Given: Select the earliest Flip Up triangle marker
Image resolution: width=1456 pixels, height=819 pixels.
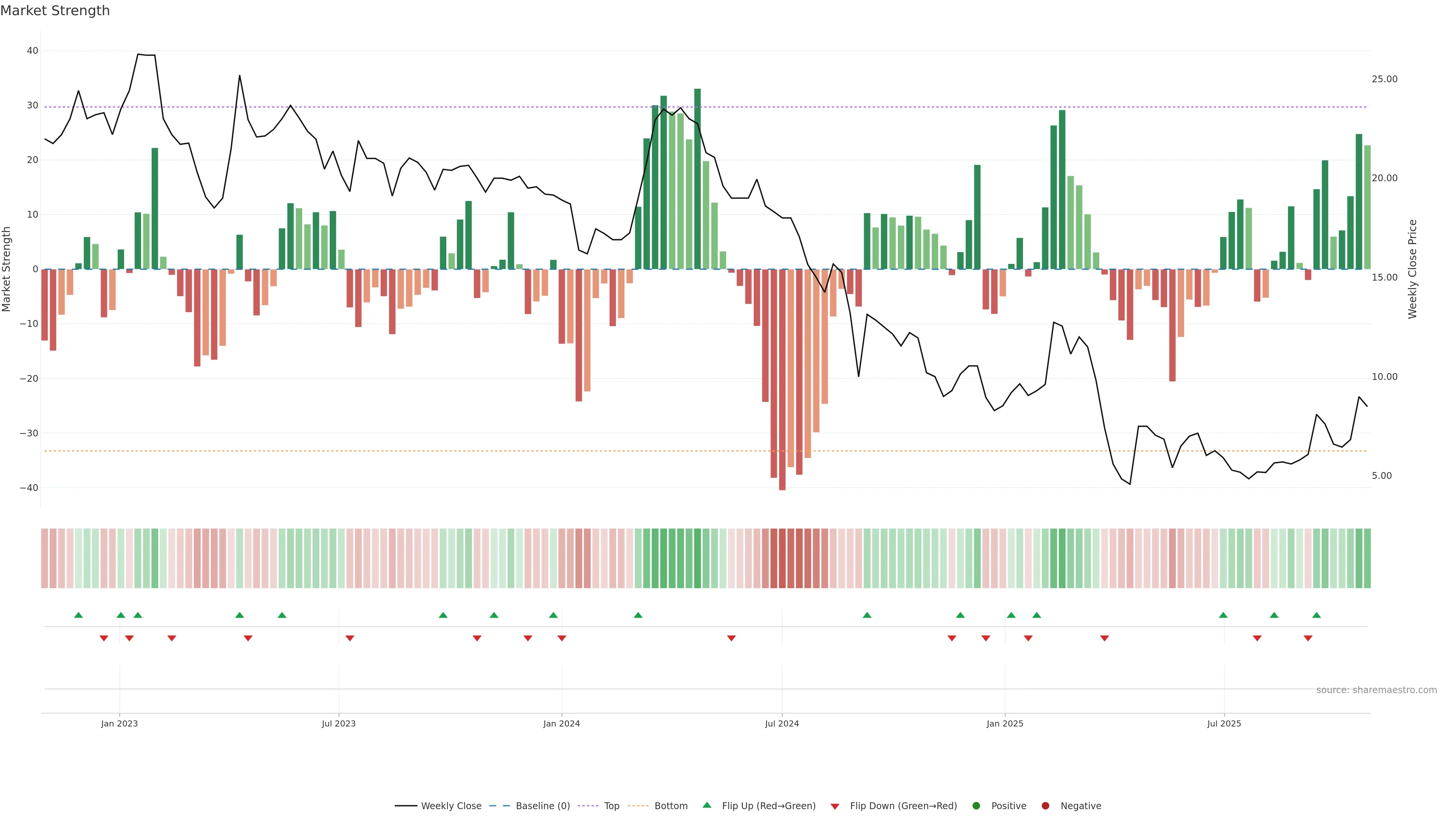Looking at the screenshot, I should (78, 615).
